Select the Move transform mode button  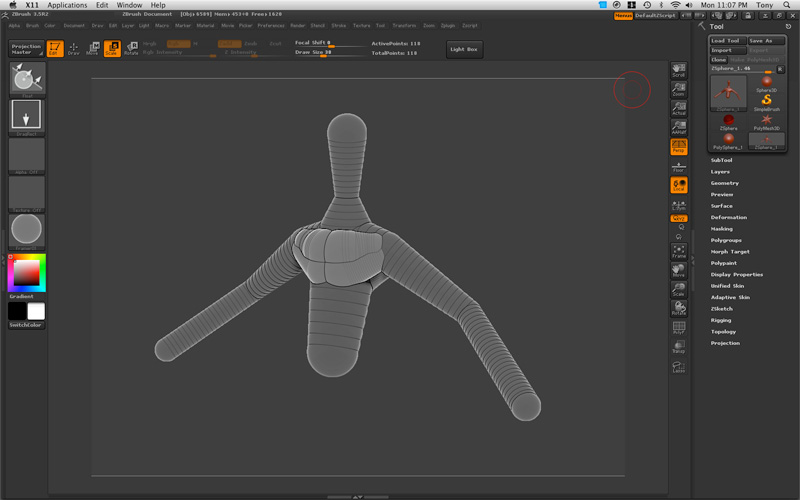[93, 48]
